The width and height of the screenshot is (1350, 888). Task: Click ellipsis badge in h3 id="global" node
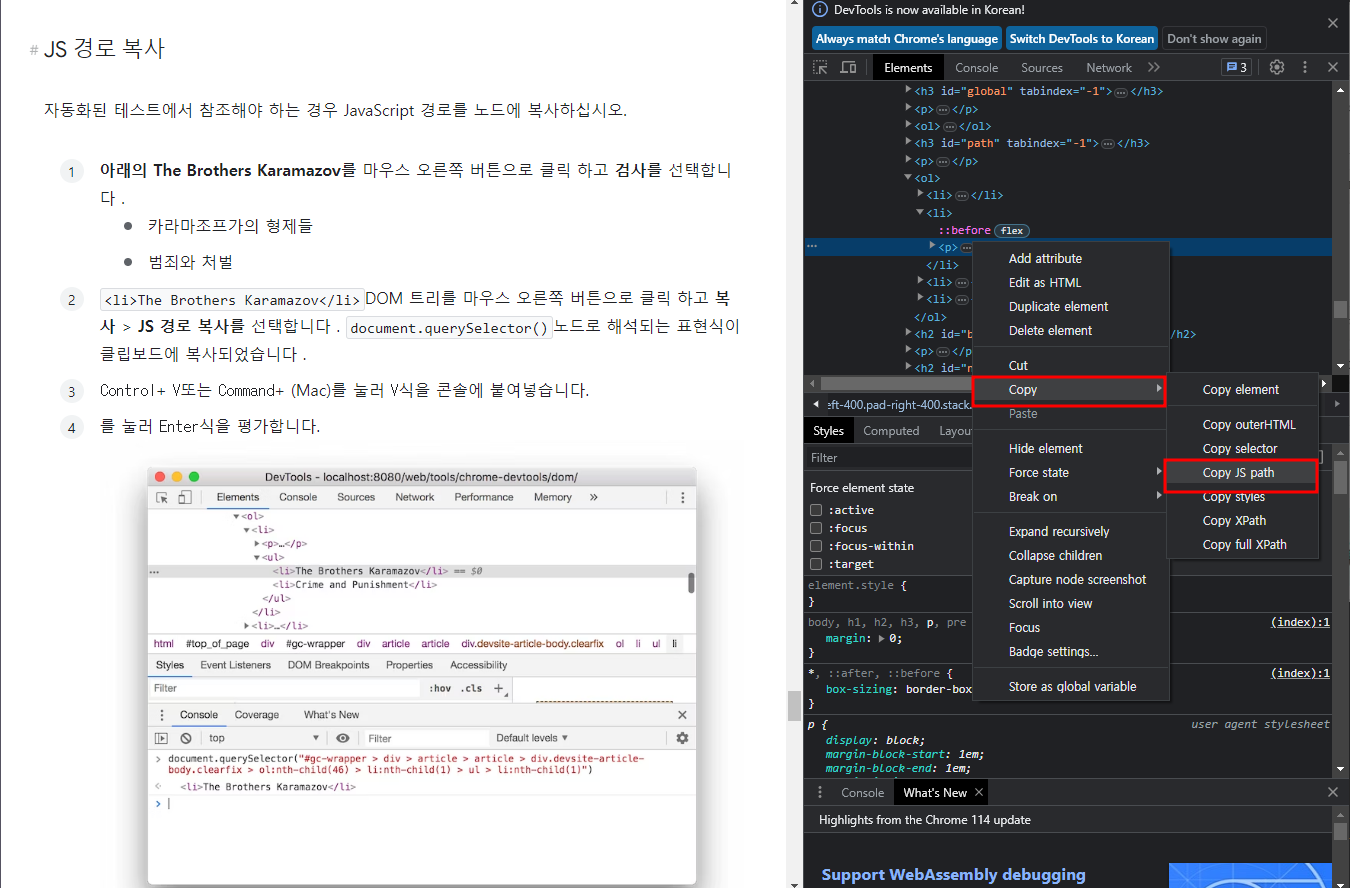[x=1122, y=91]
